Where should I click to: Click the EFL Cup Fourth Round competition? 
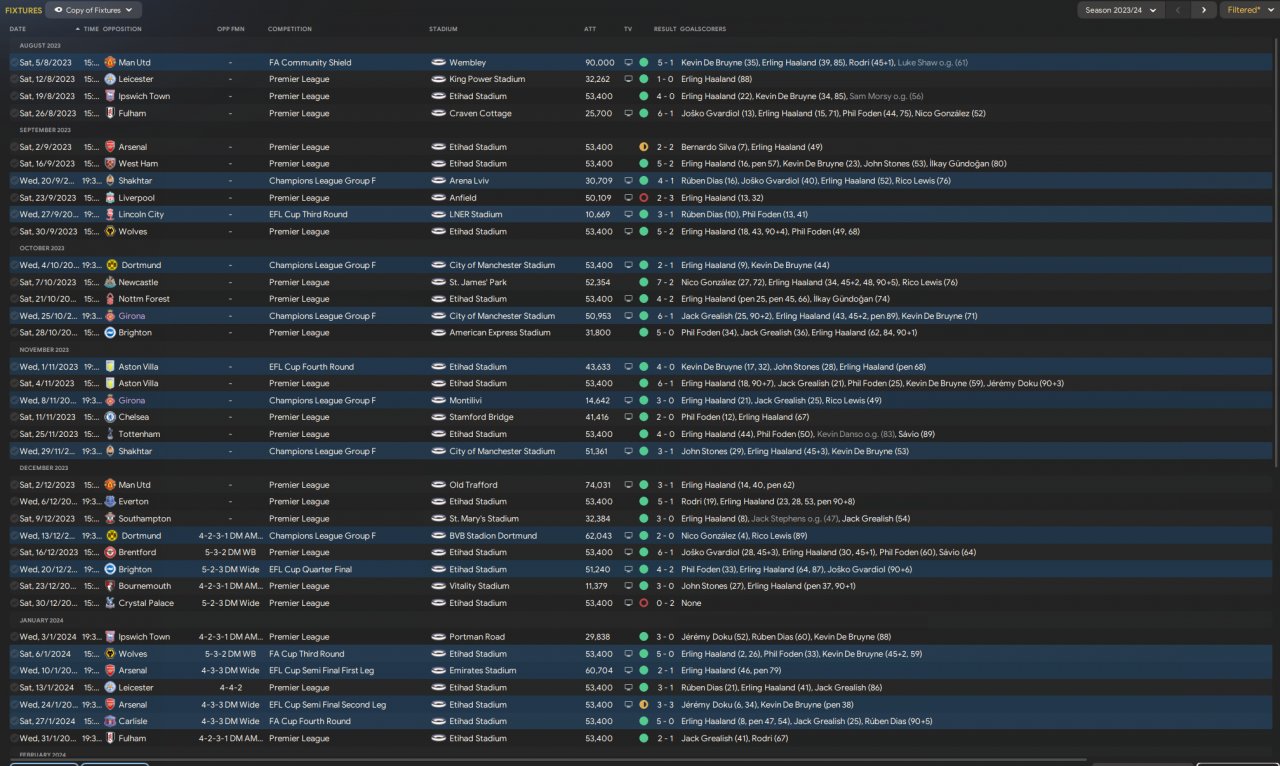click(x=311, y=367)
